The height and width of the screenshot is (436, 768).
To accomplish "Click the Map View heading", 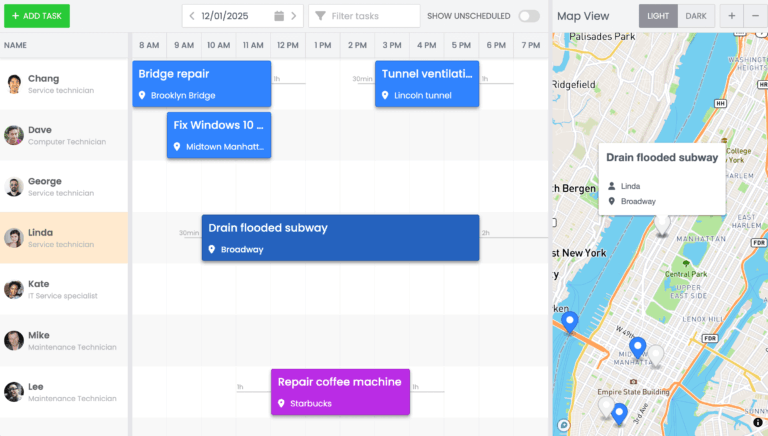I will point(583,16).
